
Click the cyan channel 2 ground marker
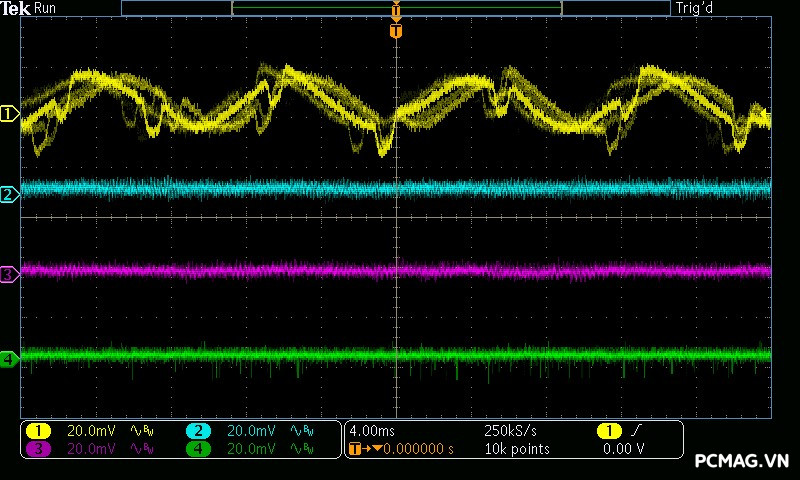10,195
